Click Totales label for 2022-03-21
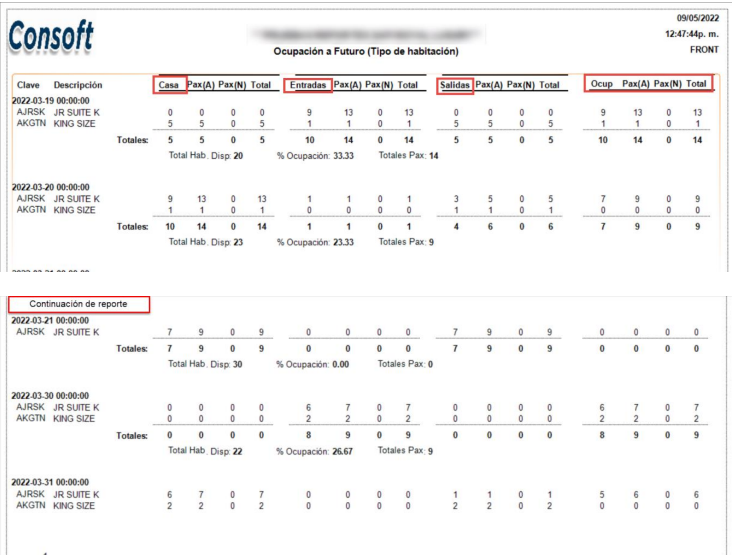The height and width of the screenshot is (555, 732). click(132, 349)
